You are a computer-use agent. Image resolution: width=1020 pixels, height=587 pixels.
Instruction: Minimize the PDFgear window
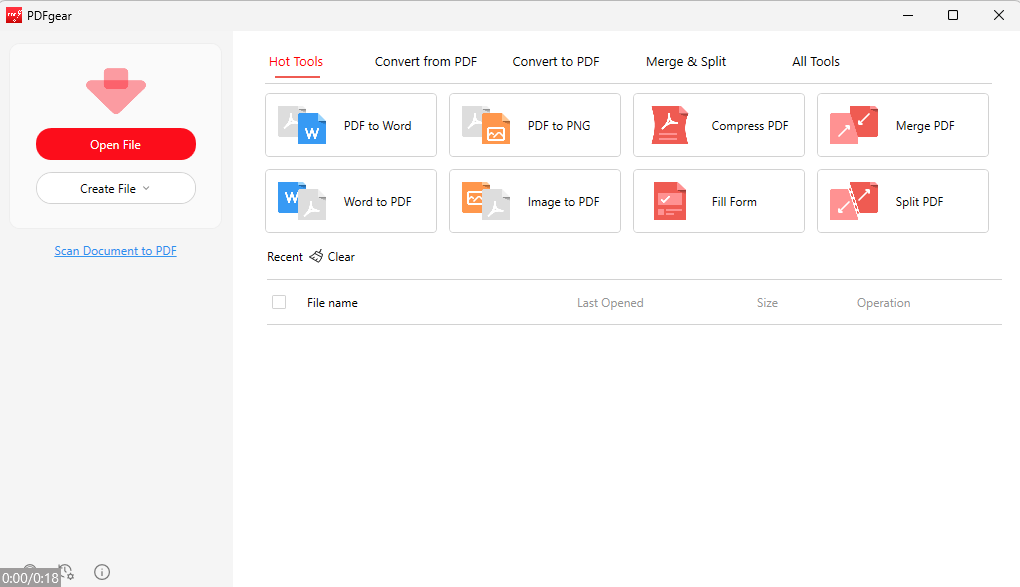pos(908,15)
